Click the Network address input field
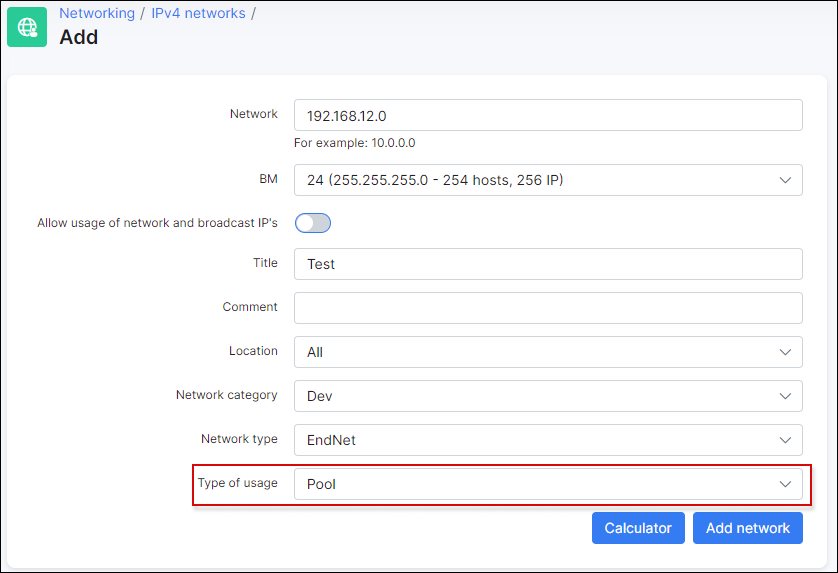838x573 pixels. (x=547, y=115)
